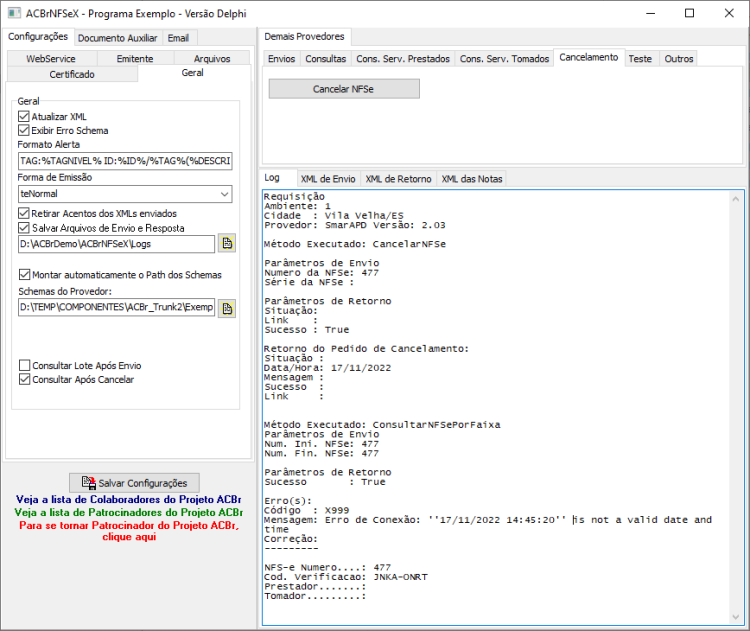This screenshot has height=631, width=750.
Task: Toggle the Atualizar XML checkbox
Action: 24,116
